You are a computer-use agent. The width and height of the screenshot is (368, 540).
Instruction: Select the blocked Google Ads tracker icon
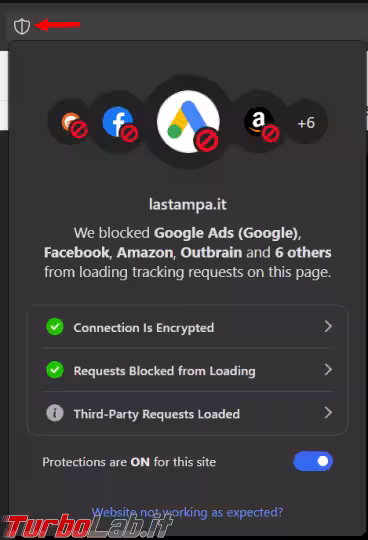188,122
